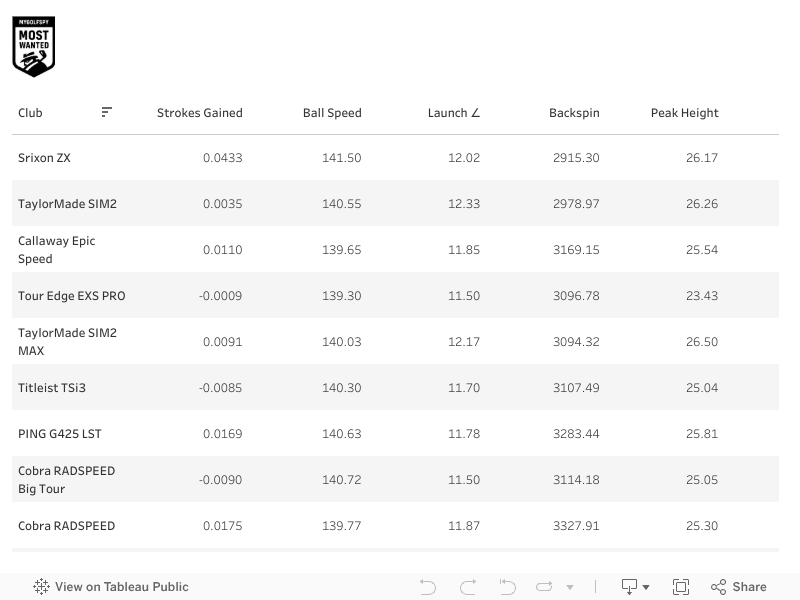Select the Srixon ZX row label

click(x=44, y=158)
